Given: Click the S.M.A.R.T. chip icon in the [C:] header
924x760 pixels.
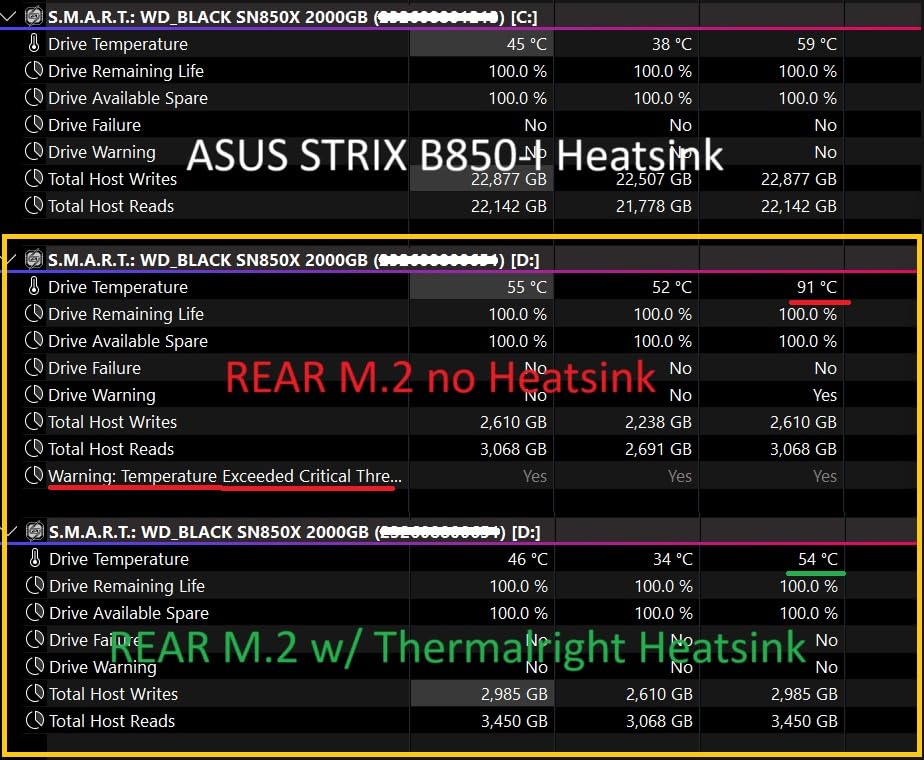Looking at the screenshot, I should [x=34, y=16].
